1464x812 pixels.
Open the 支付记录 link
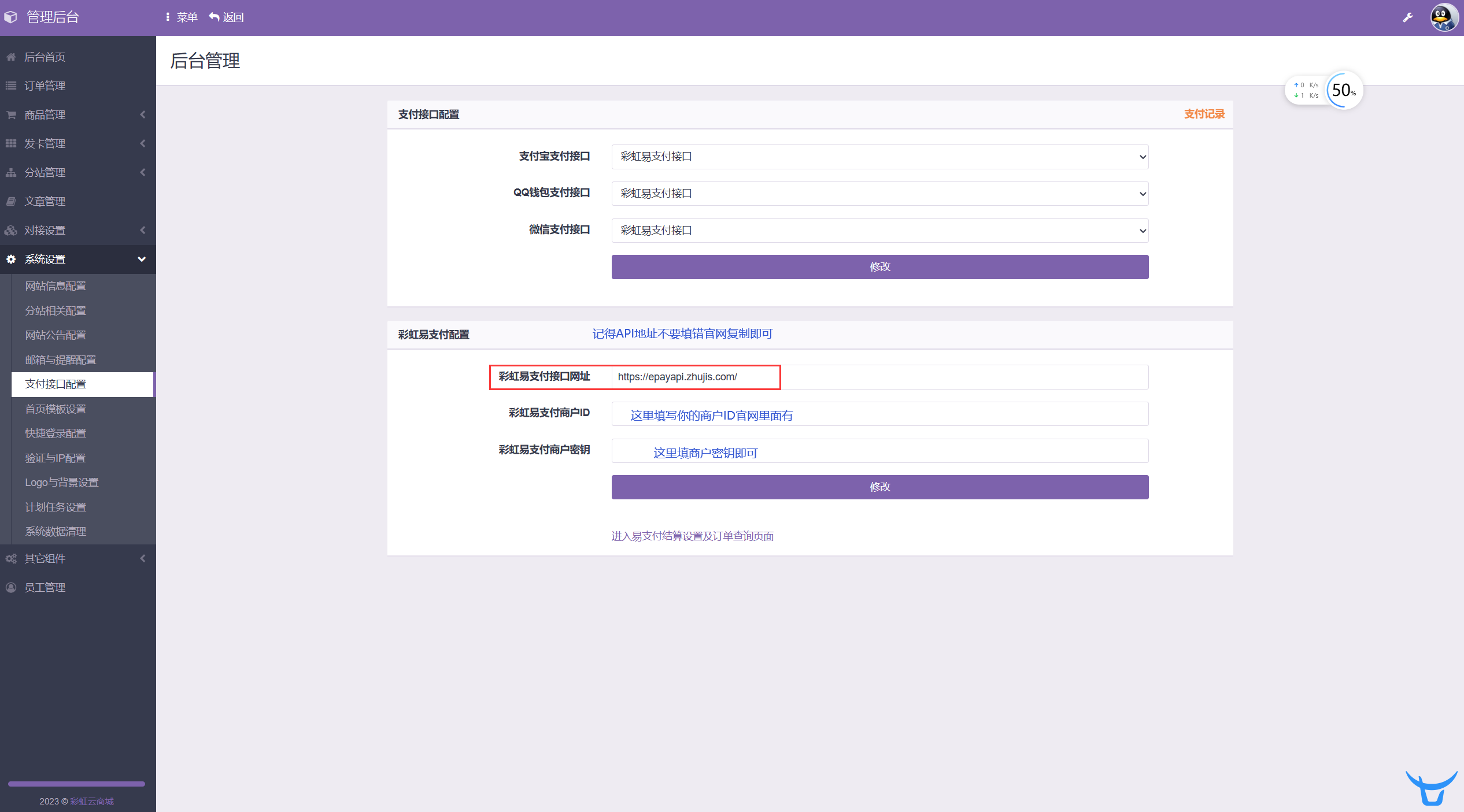tap(1204, 114)
